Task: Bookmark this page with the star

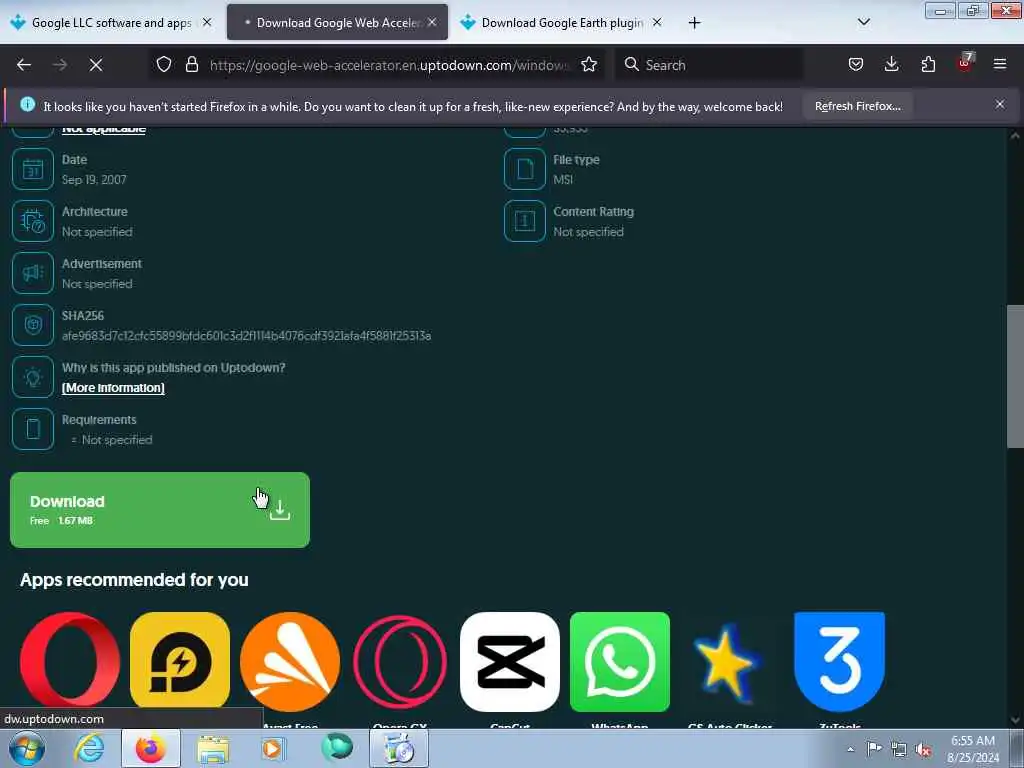Action: 589,65
